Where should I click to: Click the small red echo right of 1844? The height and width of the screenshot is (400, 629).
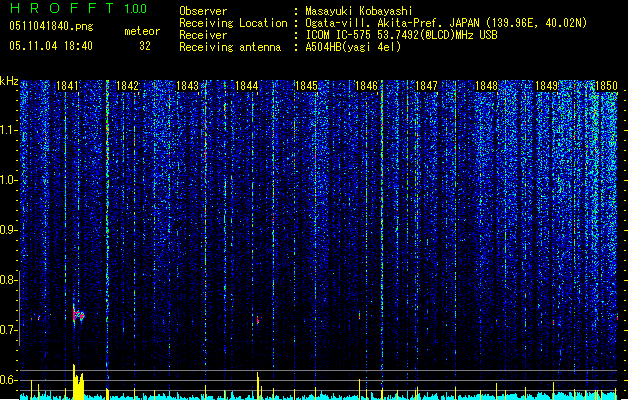[x=259, y=320]
